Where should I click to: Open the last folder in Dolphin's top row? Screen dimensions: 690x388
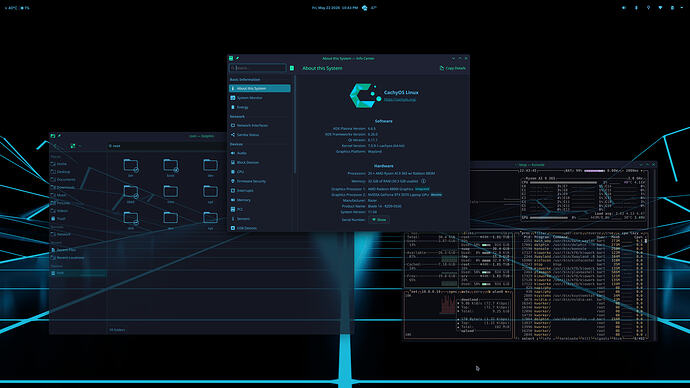point(210,167)
